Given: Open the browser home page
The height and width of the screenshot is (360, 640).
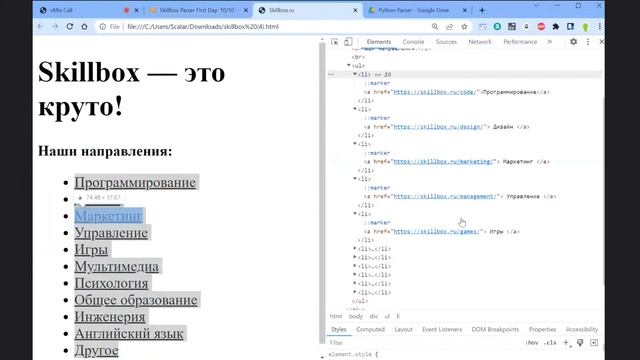Looking at the screenshot, I should click(x=84, y=27).
